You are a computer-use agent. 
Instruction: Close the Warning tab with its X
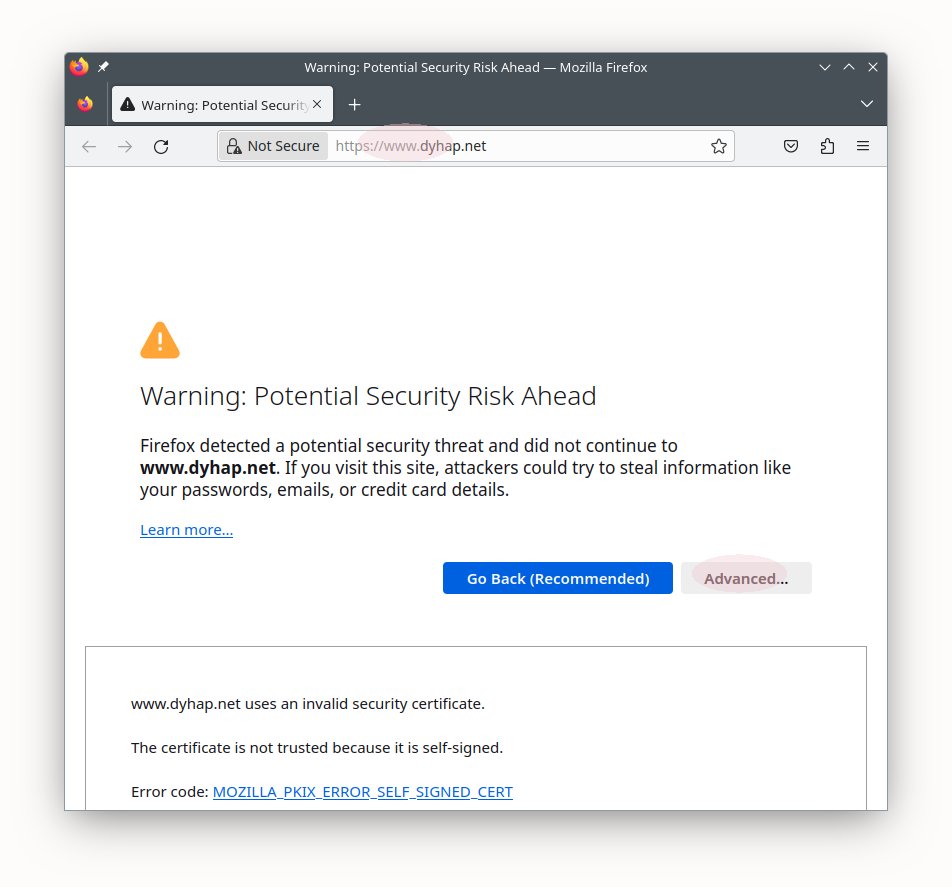tap(317, 104)
